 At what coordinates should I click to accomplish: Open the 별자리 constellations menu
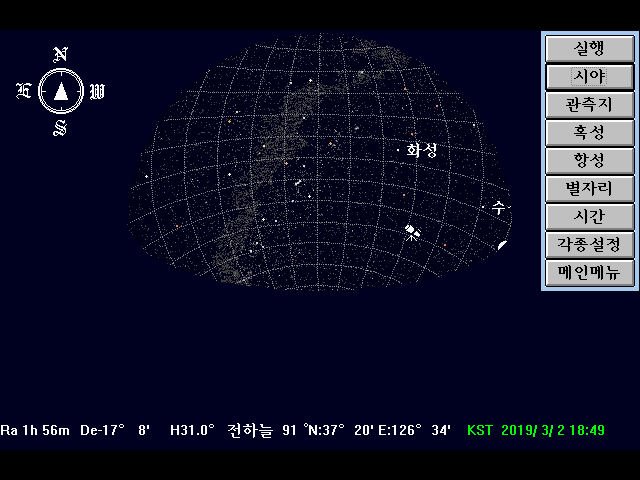coord(590,189)
